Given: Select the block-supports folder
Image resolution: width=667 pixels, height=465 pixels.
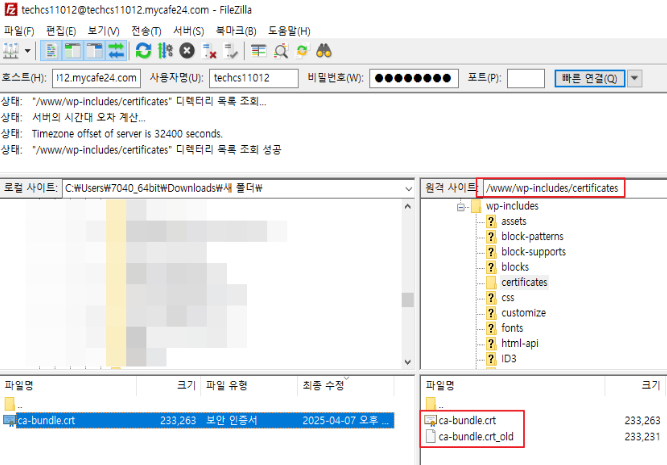Looking at the screenshot, I should [533, 252].
